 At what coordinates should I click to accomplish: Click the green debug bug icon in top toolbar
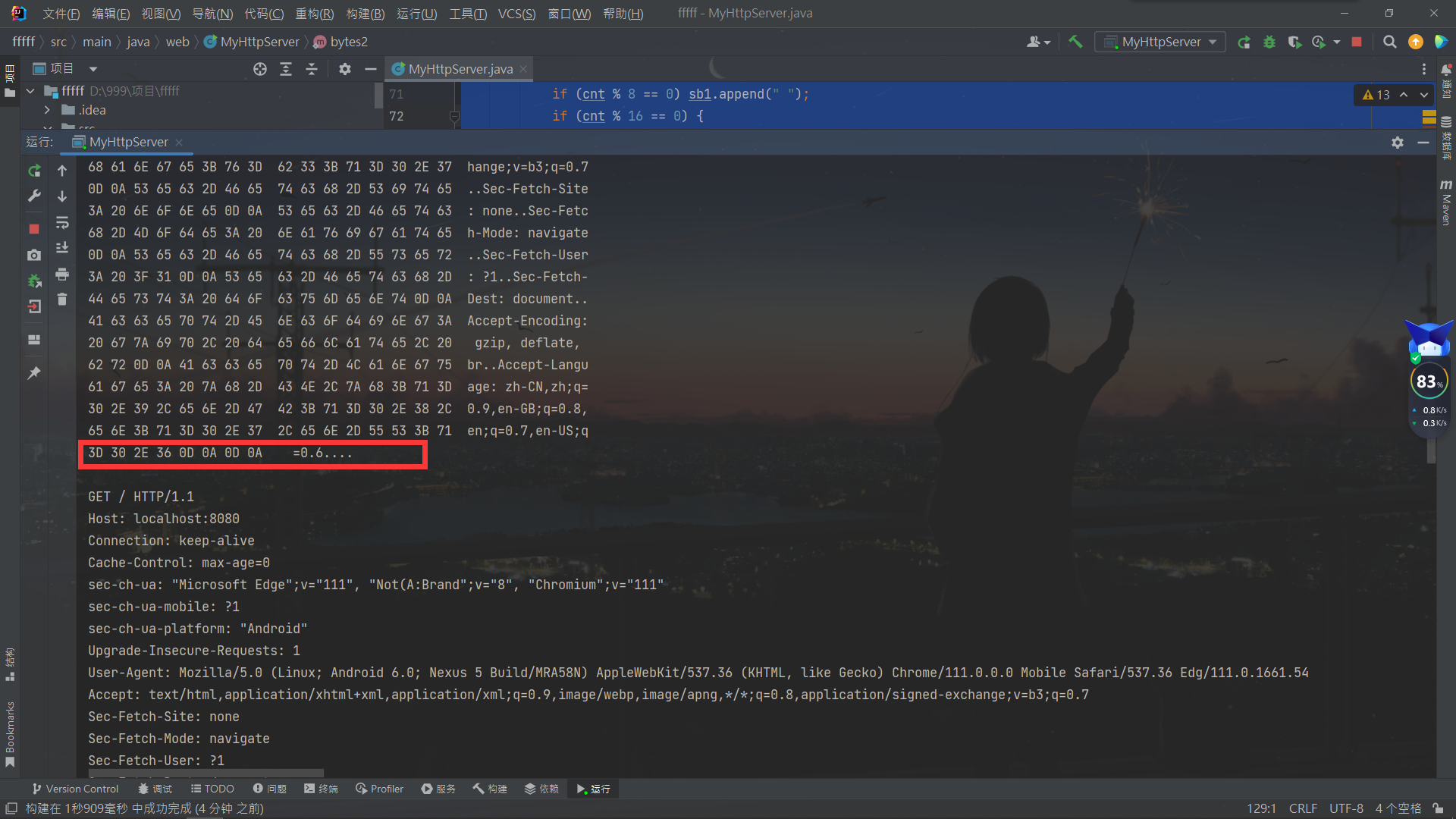[x=1269, y=42]
